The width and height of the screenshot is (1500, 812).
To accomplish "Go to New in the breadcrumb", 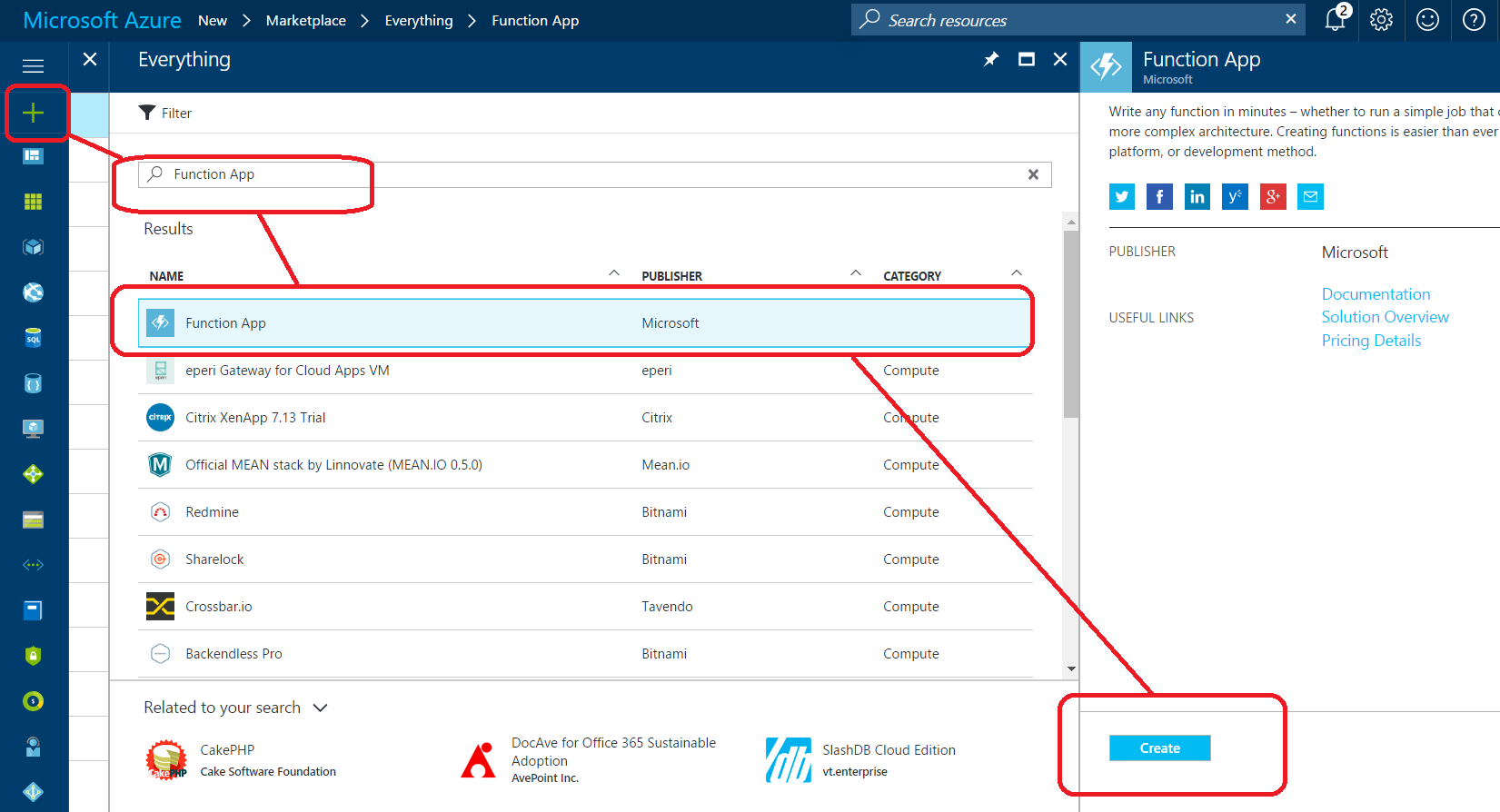I will [213, 20].
